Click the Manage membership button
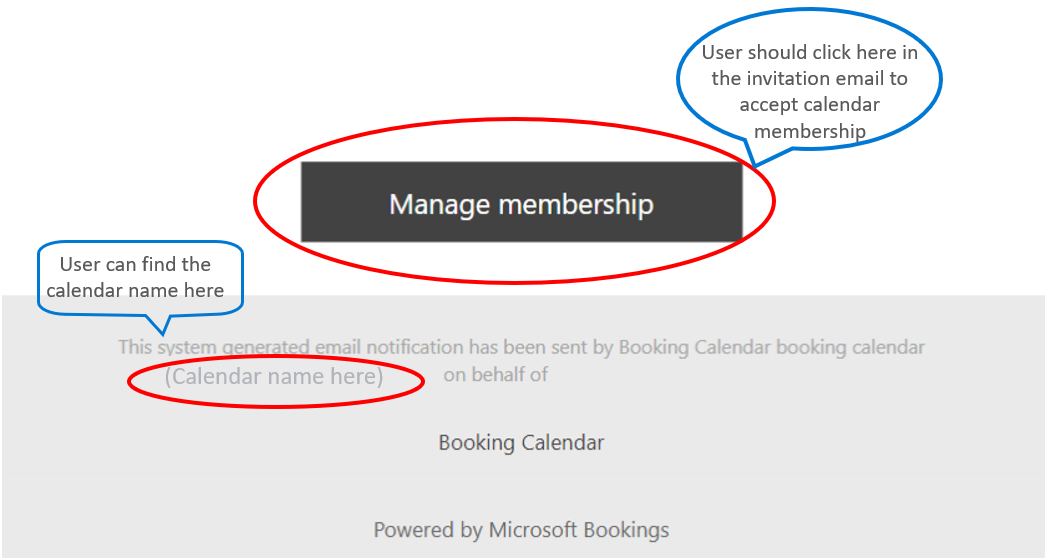Screen dimensions: 1045x558 pyautogui.click(x=521, y=201)
